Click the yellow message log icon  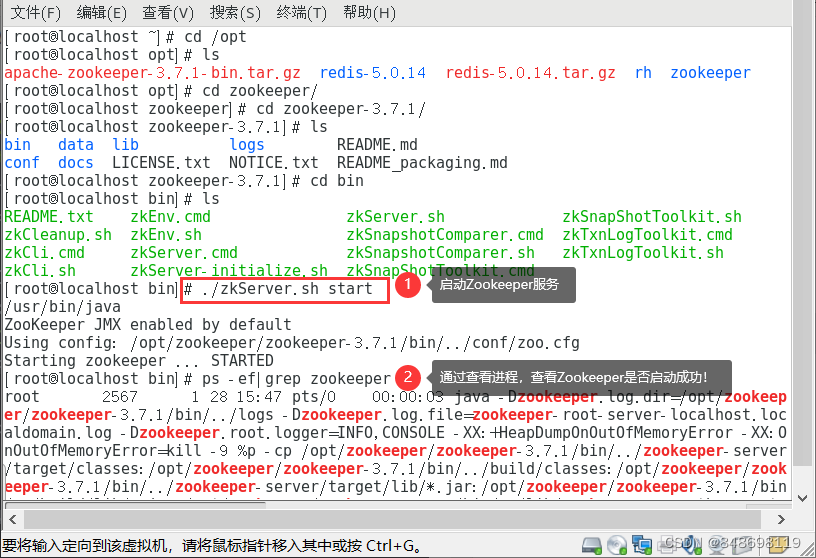click(x=778, y=545)
